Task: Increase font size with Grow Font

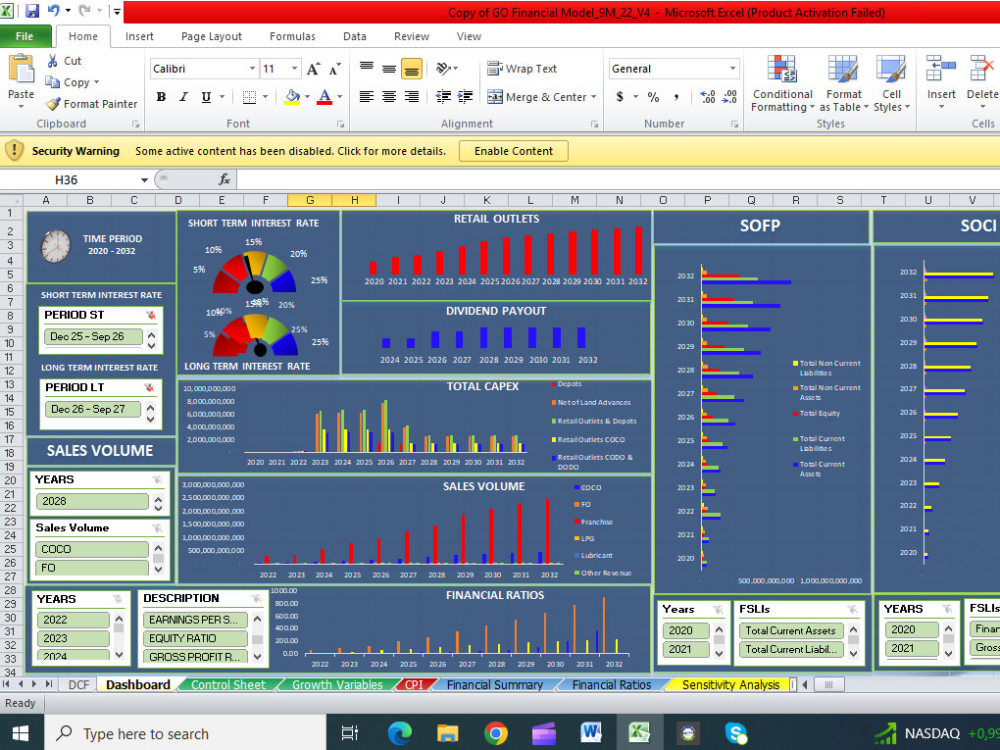Action: 312,69
